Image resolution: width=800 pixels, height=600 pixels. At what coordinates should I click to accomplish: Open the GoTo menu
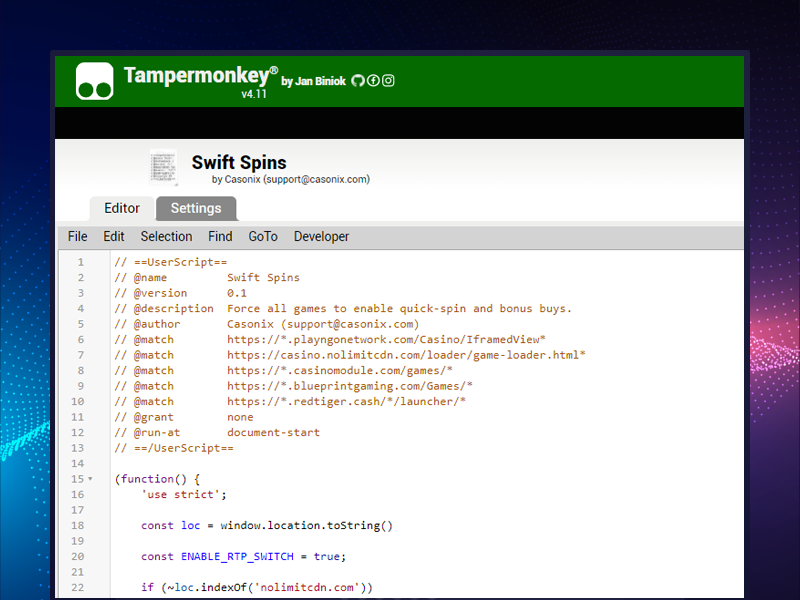pos(263,237)
